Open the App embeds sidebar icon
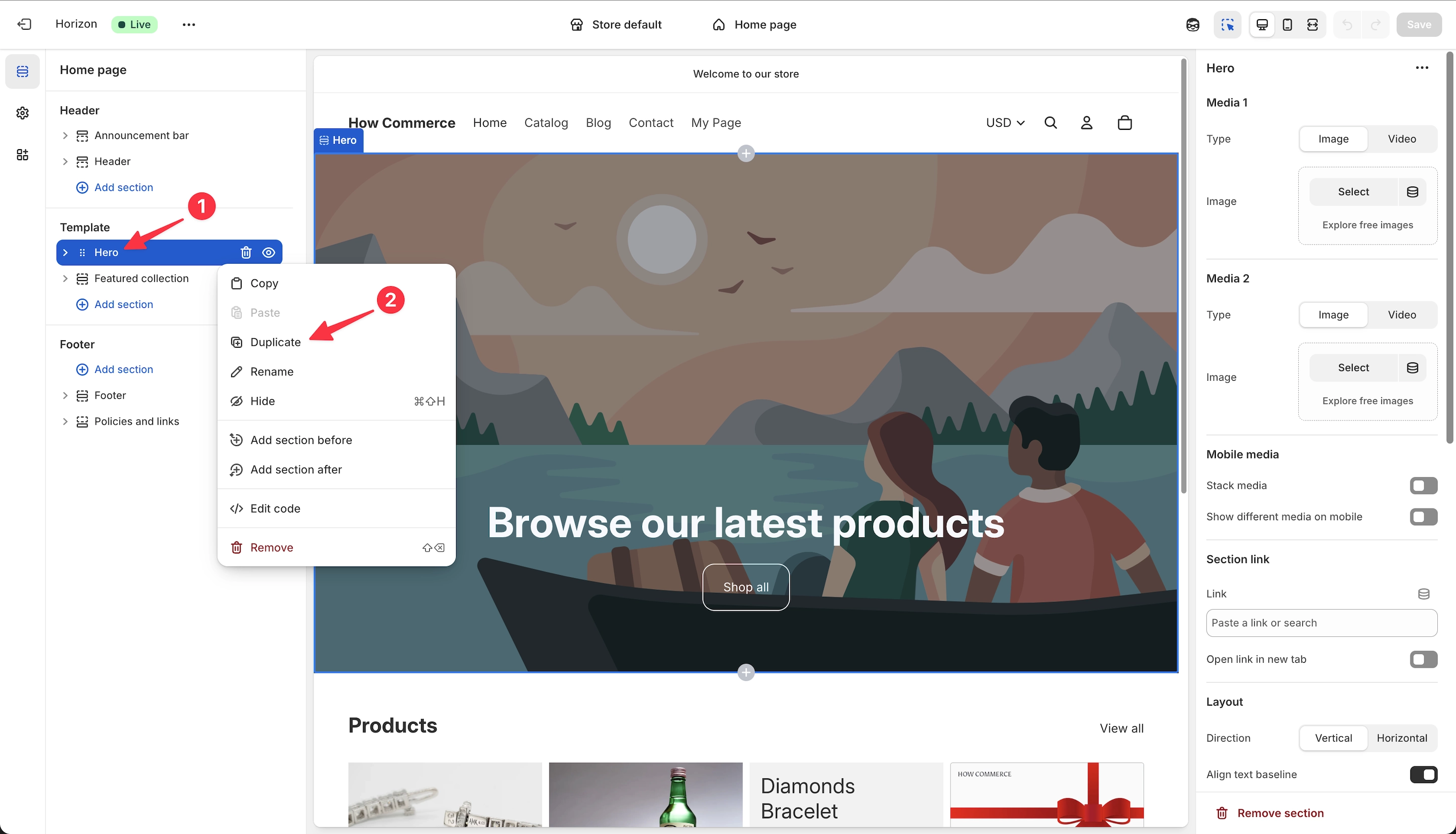The width and height of the screenshot is (1456, 834). (x=22, y=155)
